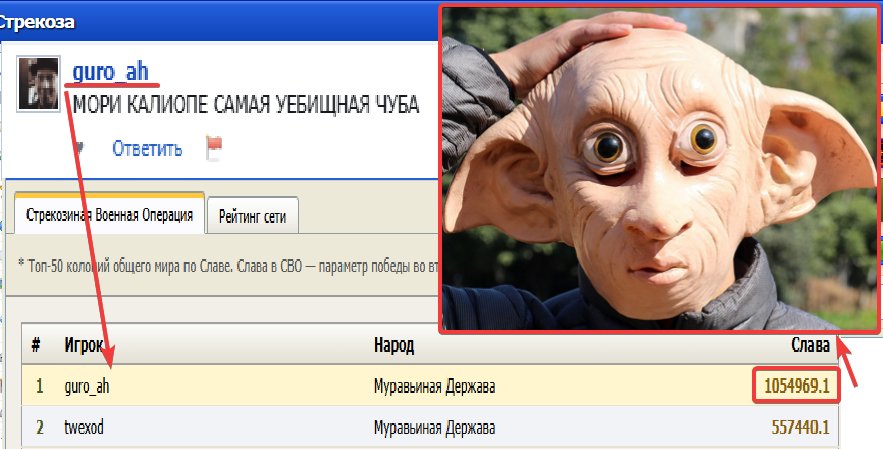Click the glory value 1054969.1
Viewport: 883px width, 449px height.
click(796, 386)
